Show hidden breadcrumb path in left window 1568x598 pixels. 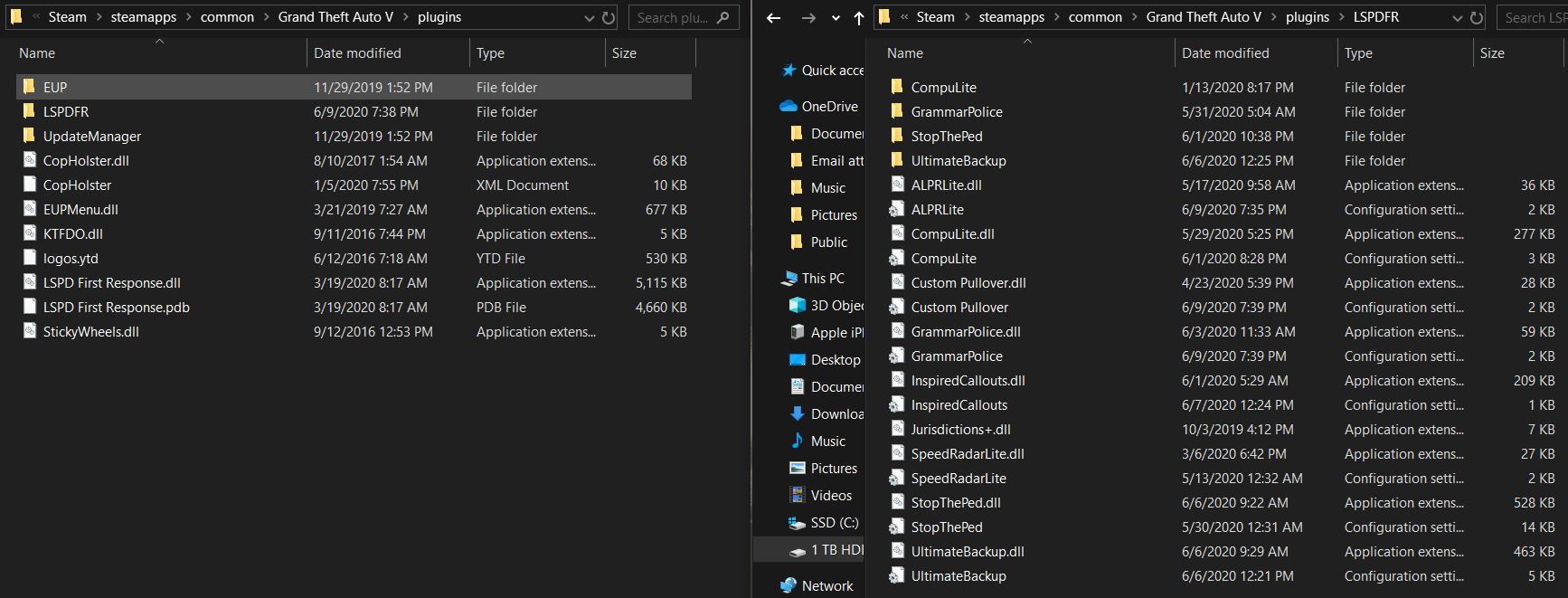tap(36, 17)
